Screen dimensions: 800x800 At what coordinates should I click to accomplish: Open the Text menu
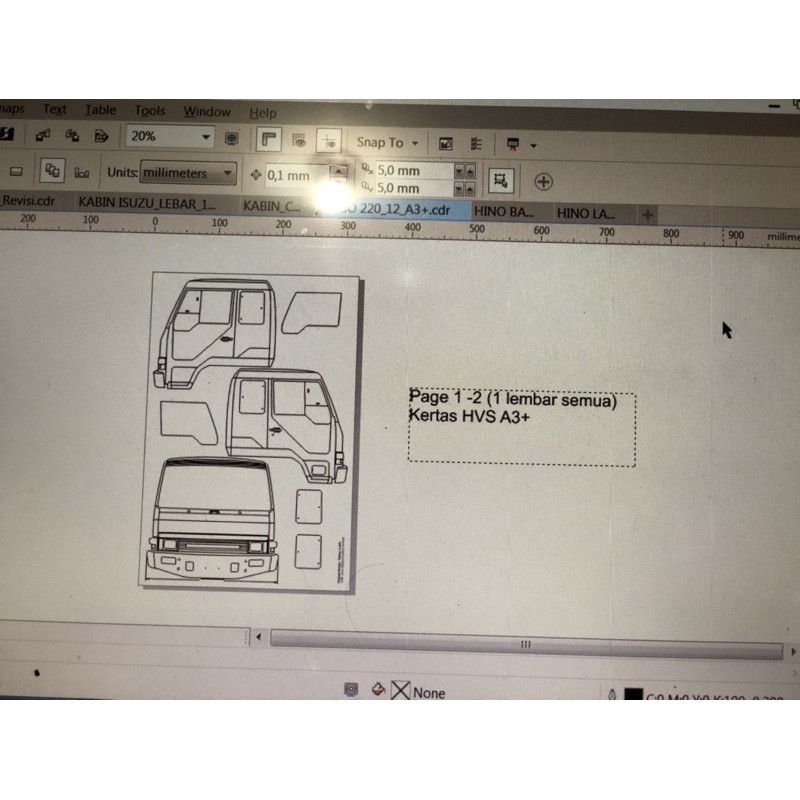pos(55,110)
